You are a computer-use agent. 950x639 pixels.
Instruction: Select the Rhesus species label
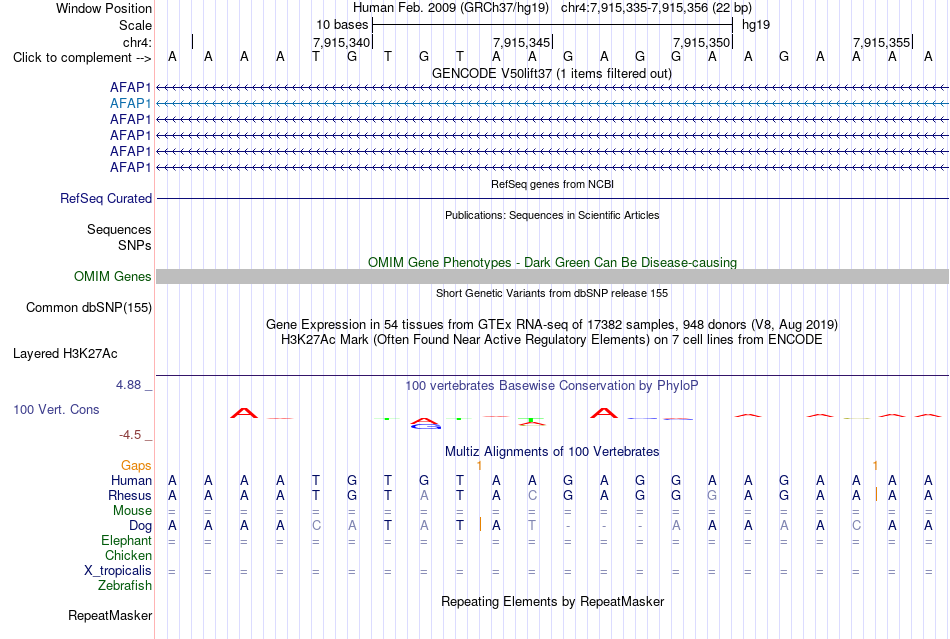[130, 495]
